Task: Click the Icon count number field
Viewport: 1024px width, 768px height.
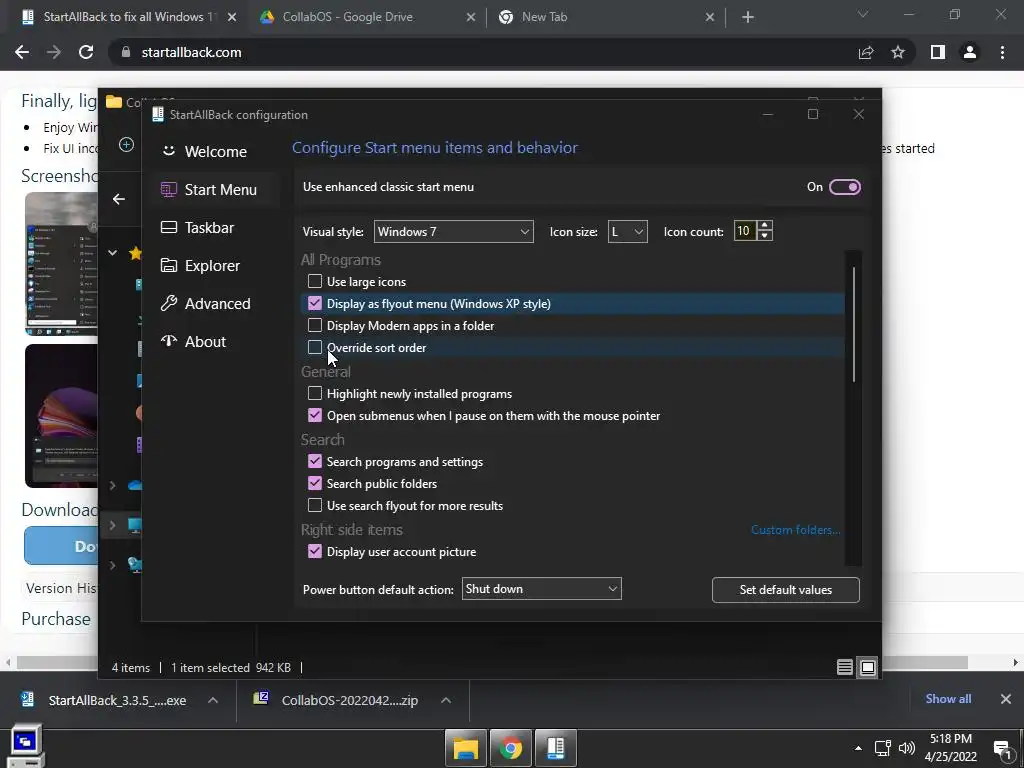Action: point(745,231)
